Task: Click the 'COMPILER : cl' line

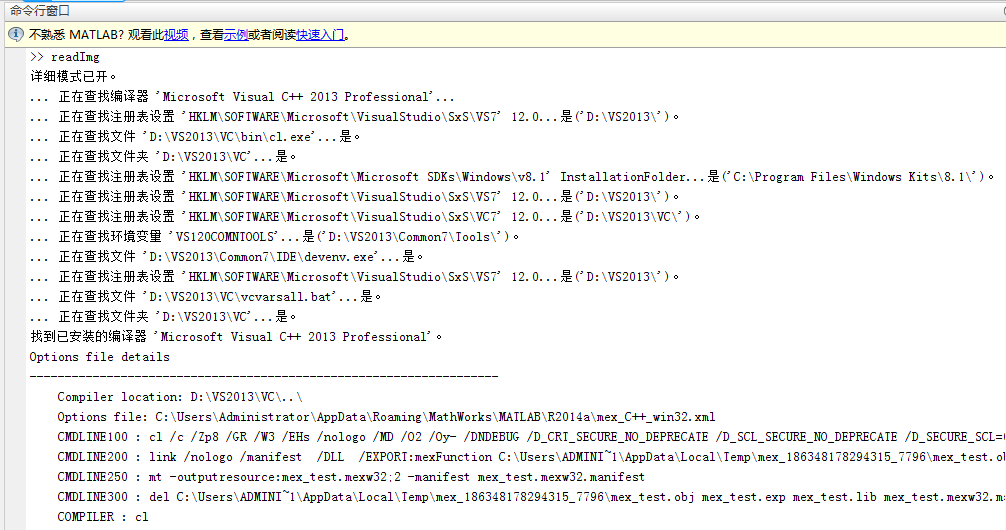Action: pos(103,517)
